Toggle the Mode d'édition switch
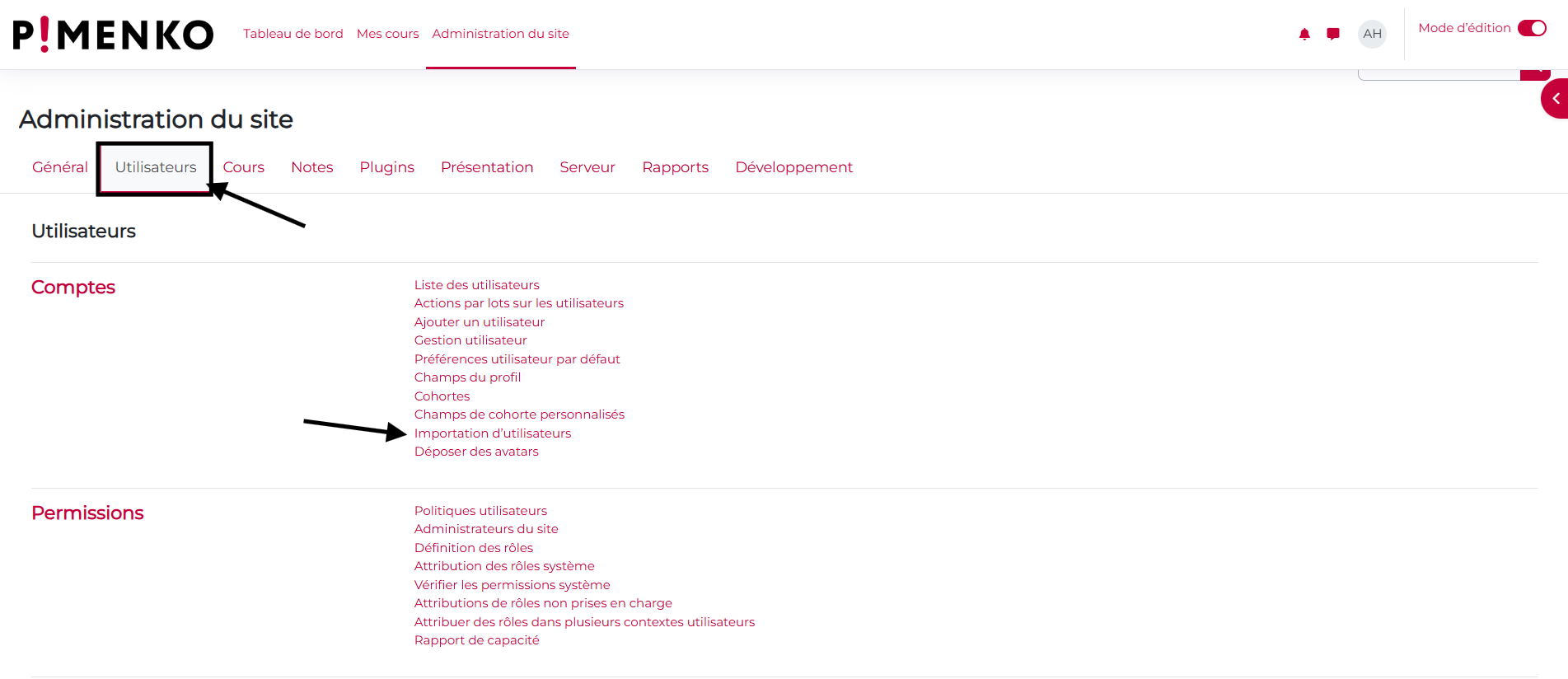The height and width of the screenshot is (679, 1568). [x=1532, y=28]
